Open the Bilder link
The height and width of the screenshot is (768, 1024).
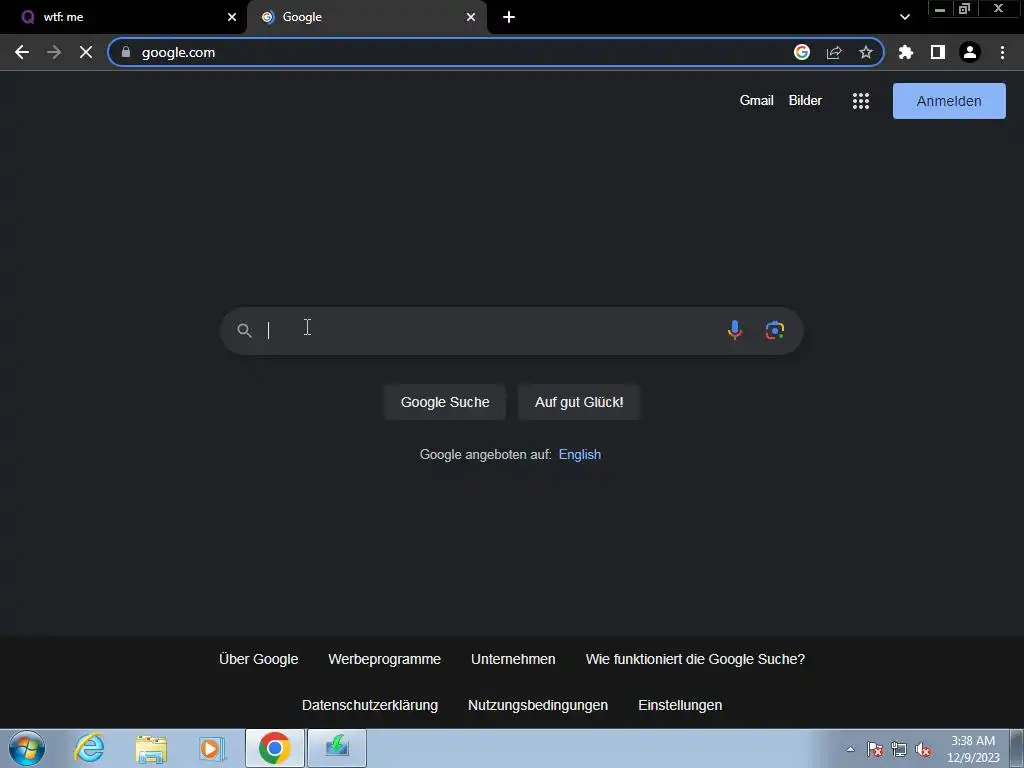[805, 101]
